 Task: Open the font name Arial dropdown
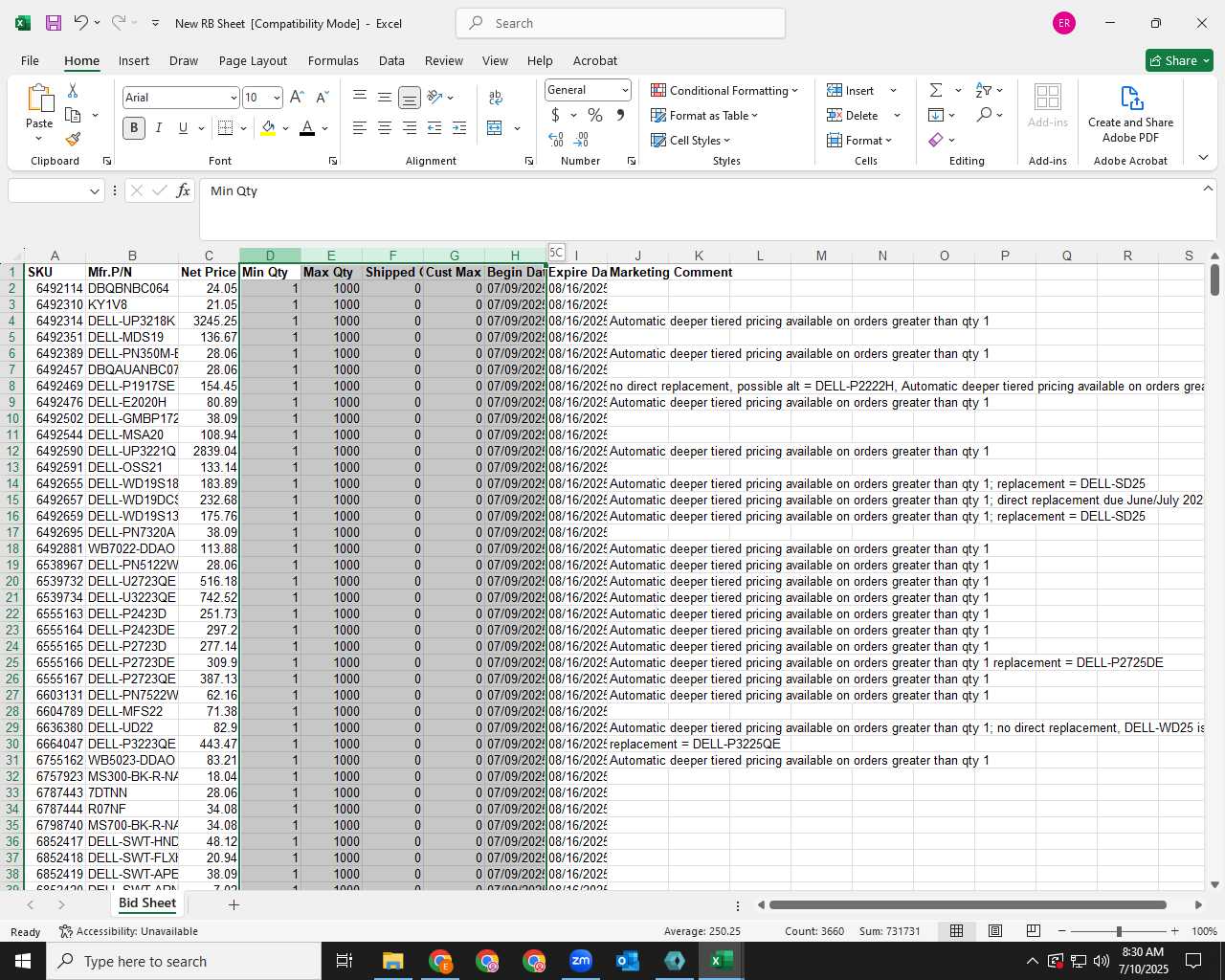(233, 98)
